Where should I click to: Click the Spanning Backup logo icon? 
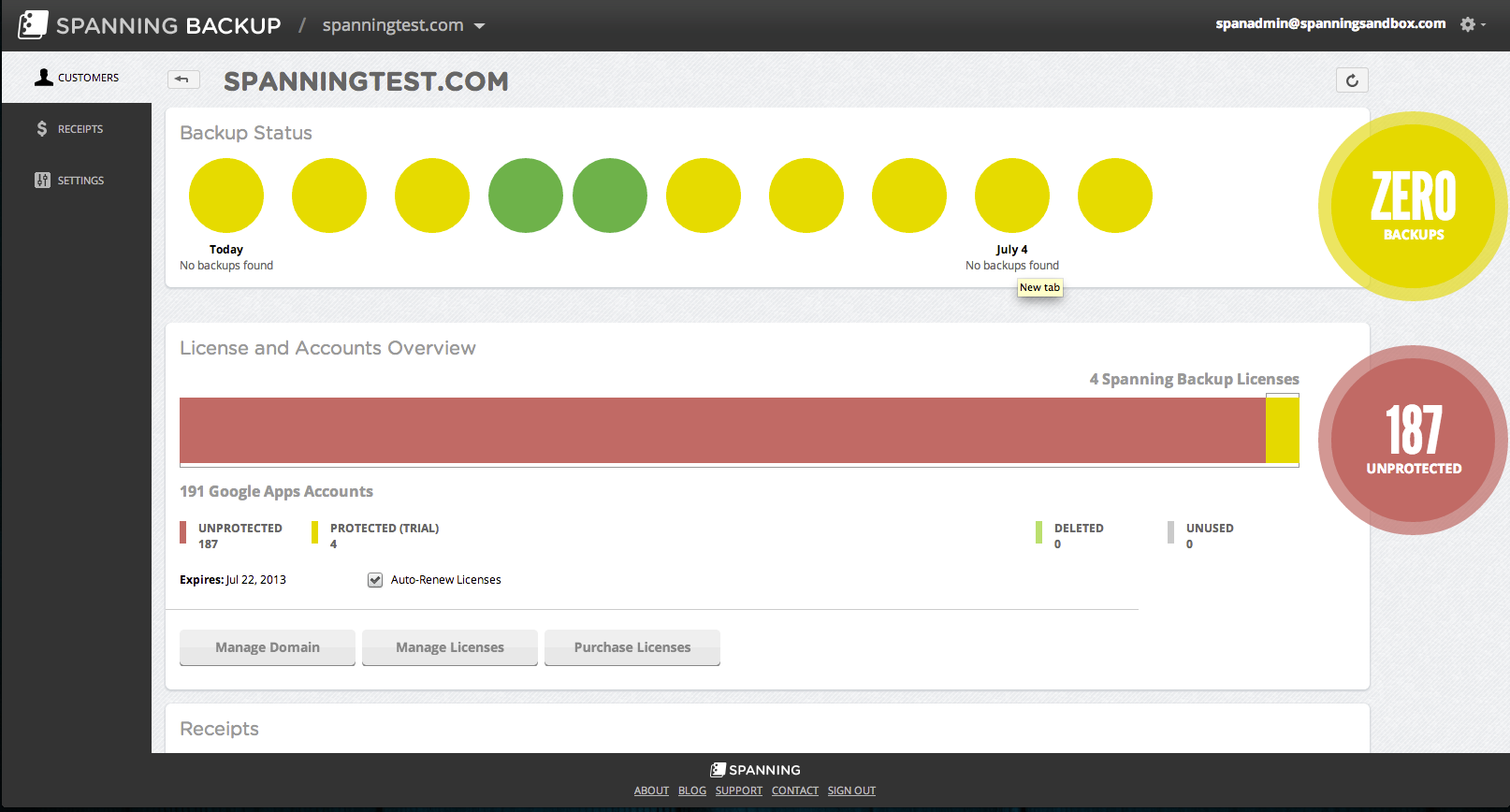tap(33, 25)
